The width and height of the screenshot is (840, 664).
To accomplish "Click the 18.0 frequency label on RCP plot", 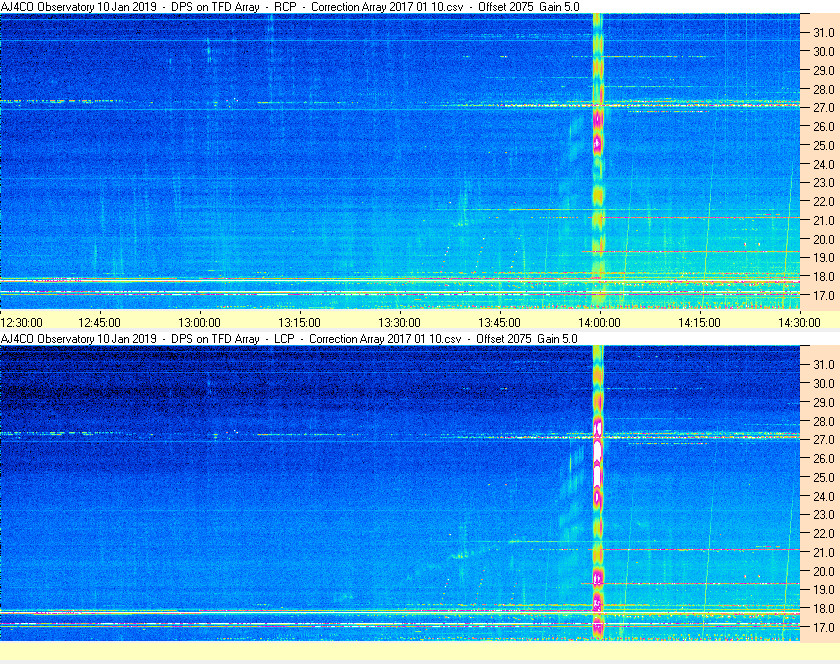I will pos(824,277).
